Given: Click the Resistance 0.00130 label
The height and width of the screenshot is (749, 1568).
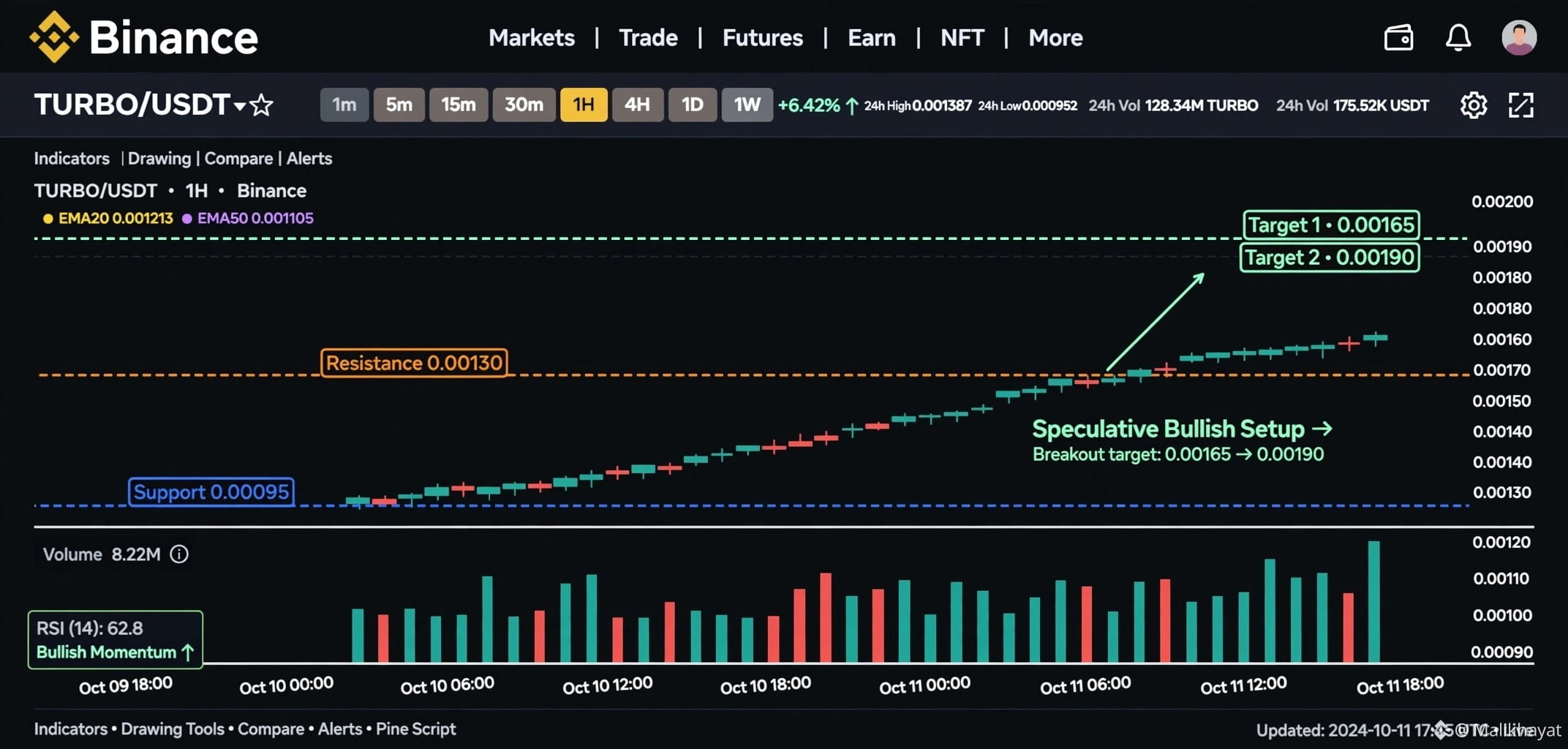Looking at the screenshot, I should click(414, 363).
